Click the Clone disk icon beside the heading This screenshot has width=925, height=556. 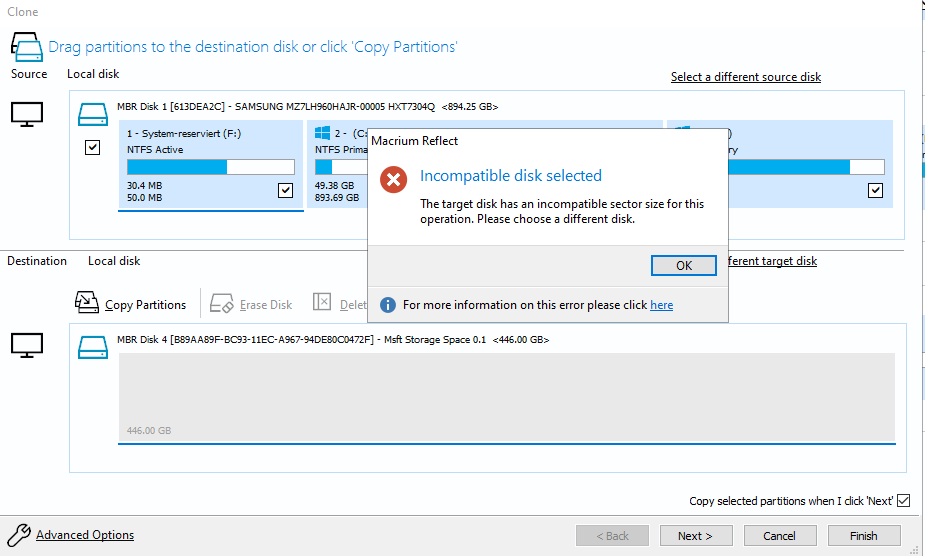[27, 47]
